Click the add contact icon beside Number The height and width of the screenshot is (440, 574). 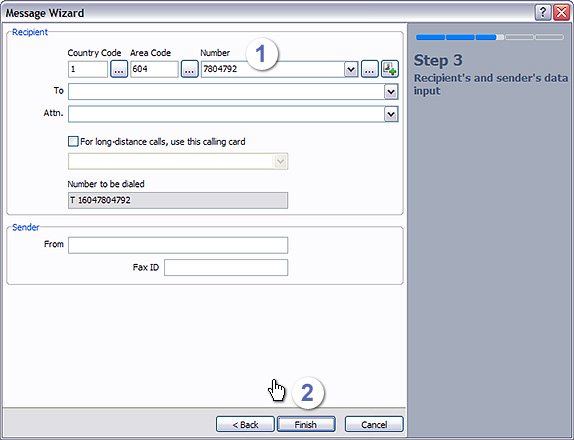[390, 69]
